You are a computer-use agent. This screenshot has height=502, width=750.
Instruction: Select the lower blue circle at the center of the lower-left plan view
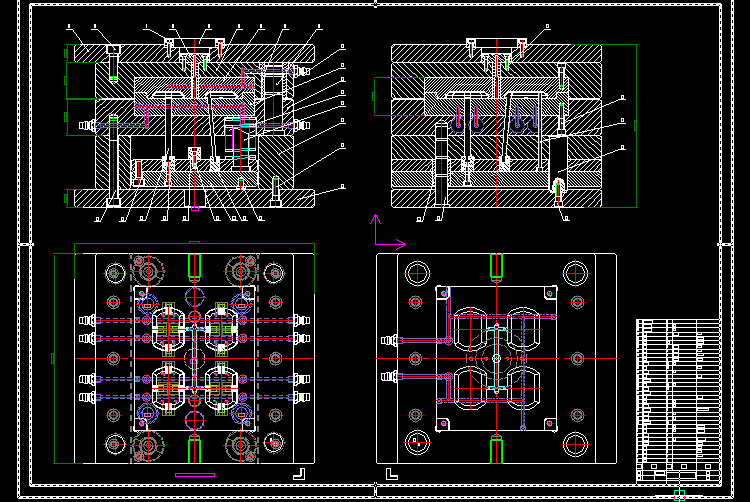(195, 420)
